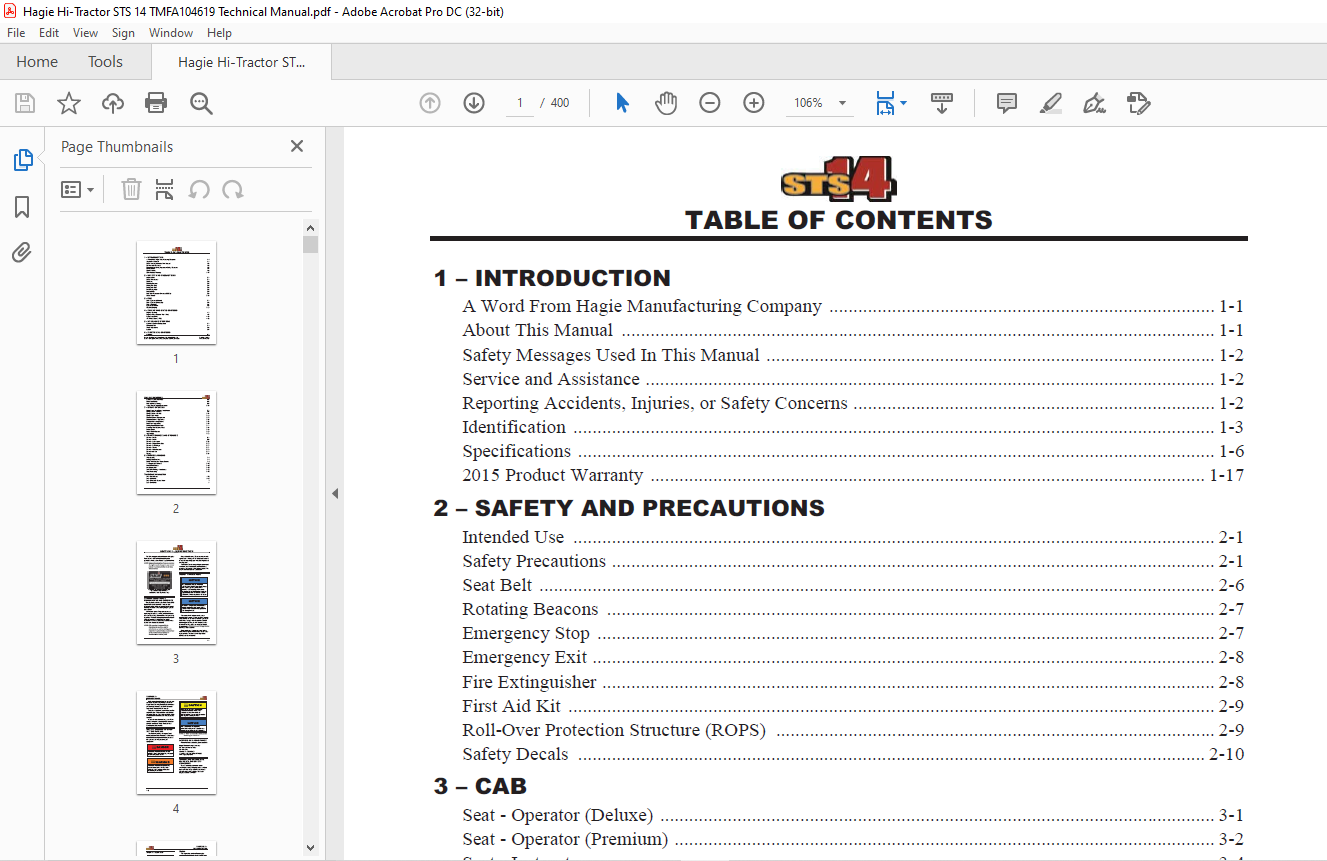Switch to the Tools tab

coord(105,62)
